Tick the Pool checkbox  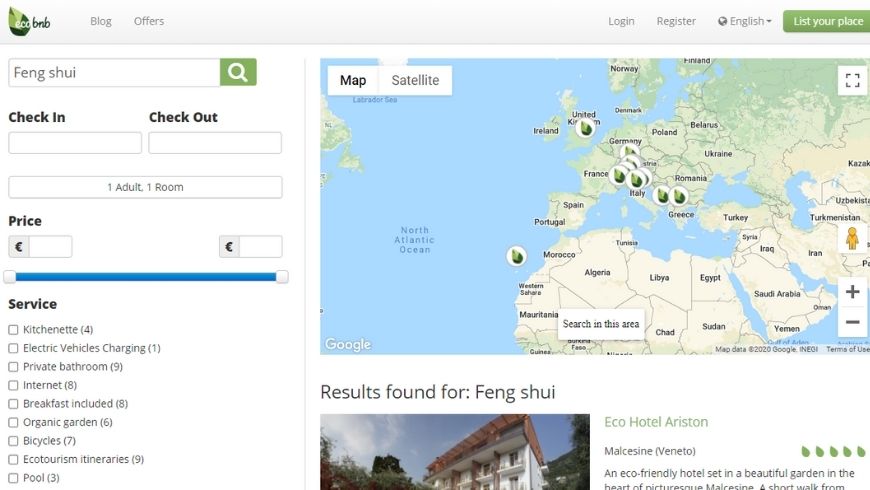click(x=13, y=478)
